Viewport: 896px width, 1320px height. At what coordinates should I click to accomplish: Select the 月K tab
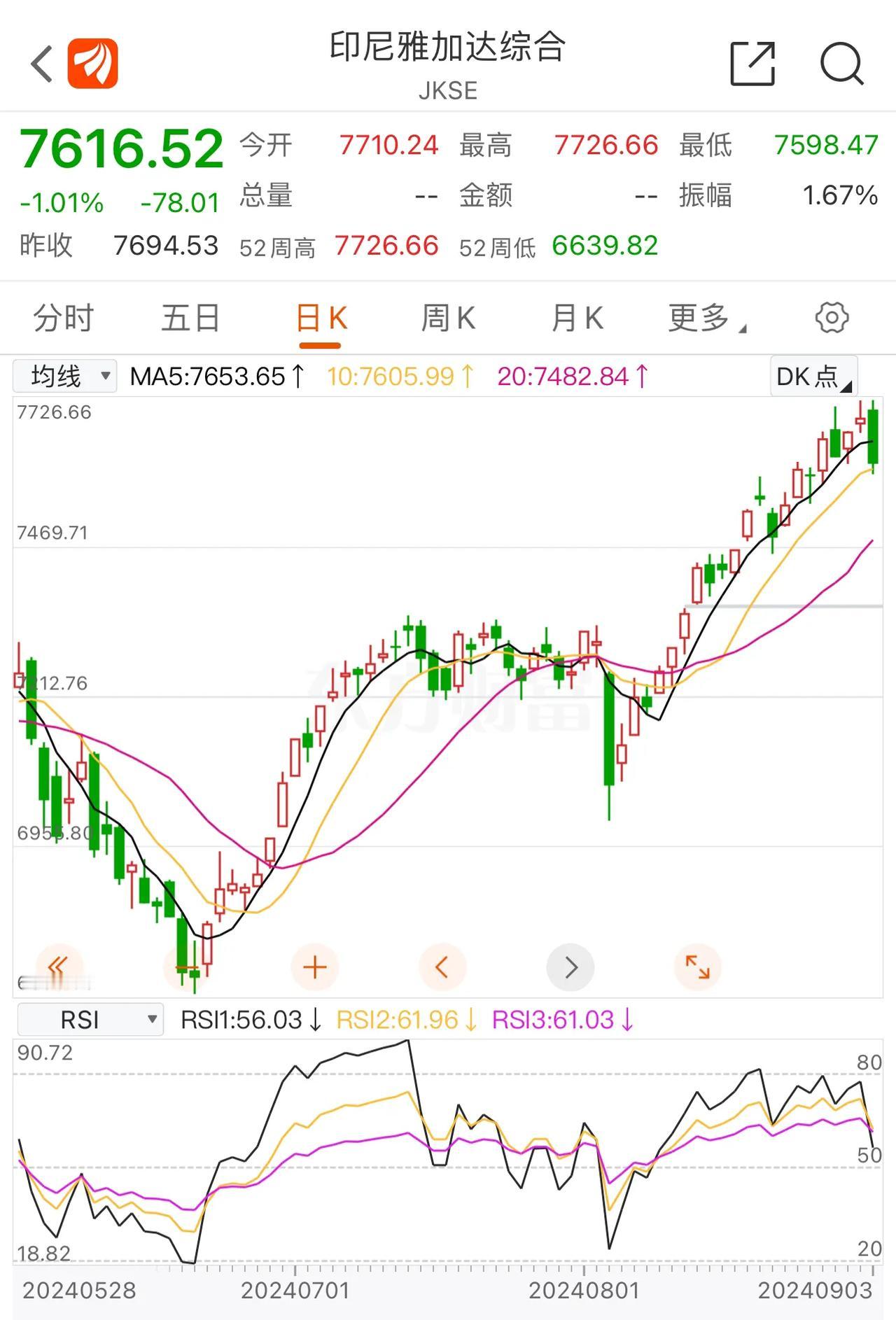click(577, 318)
